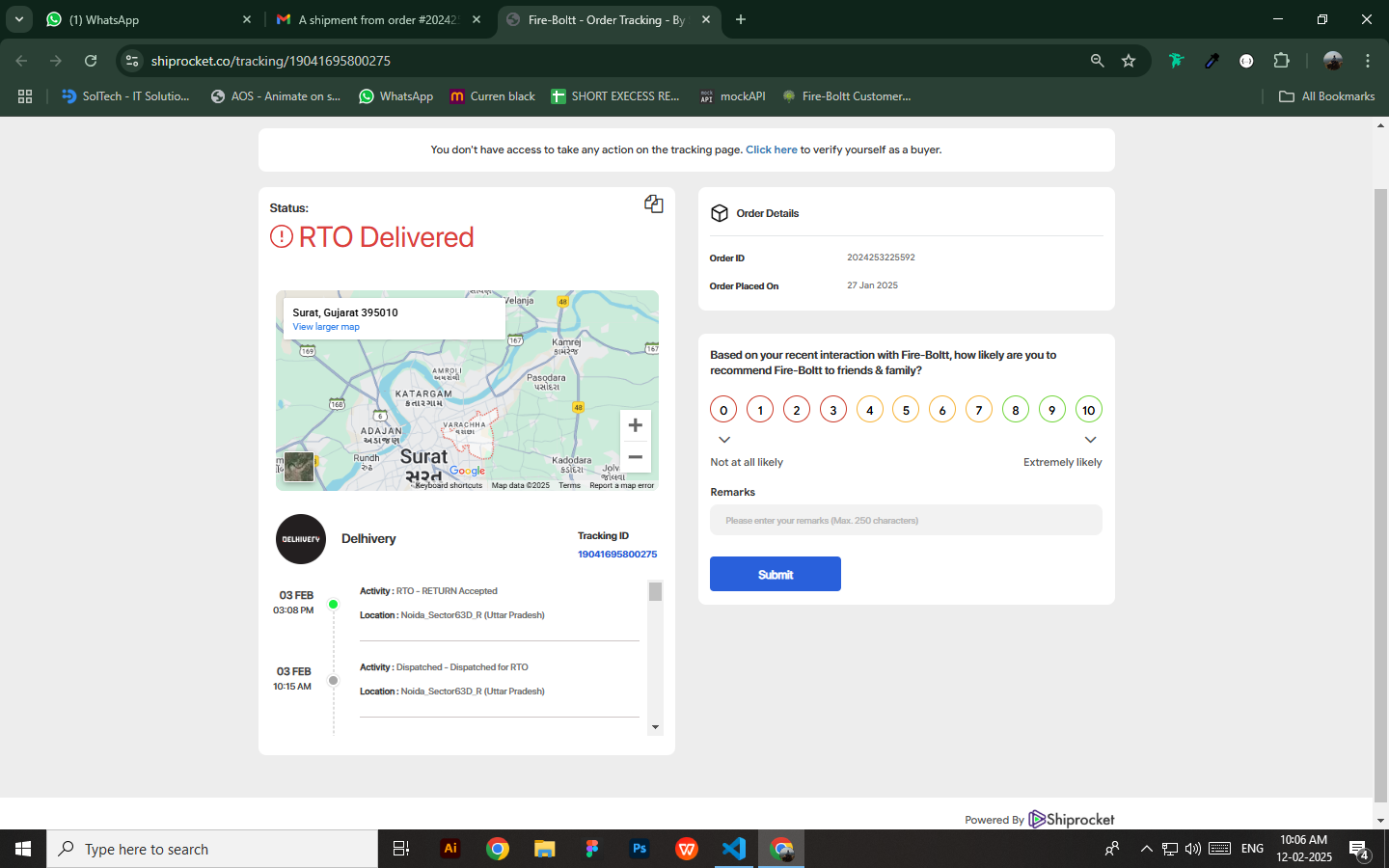The height and width of the screenshot is (868, 1389).
Task: Launch Photoshop from the taskbar
Action: [x=639, y=849]
